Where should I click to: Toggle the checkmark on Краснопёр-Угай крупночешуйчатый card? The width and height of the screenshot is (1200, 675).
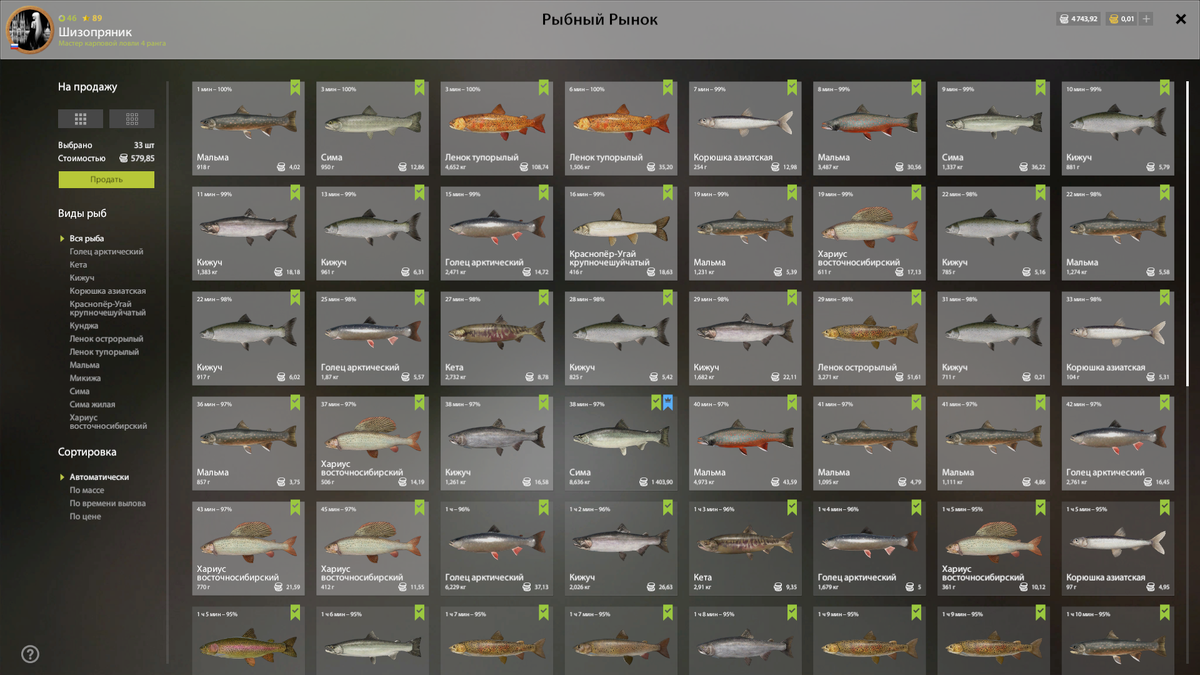(668, 193)
